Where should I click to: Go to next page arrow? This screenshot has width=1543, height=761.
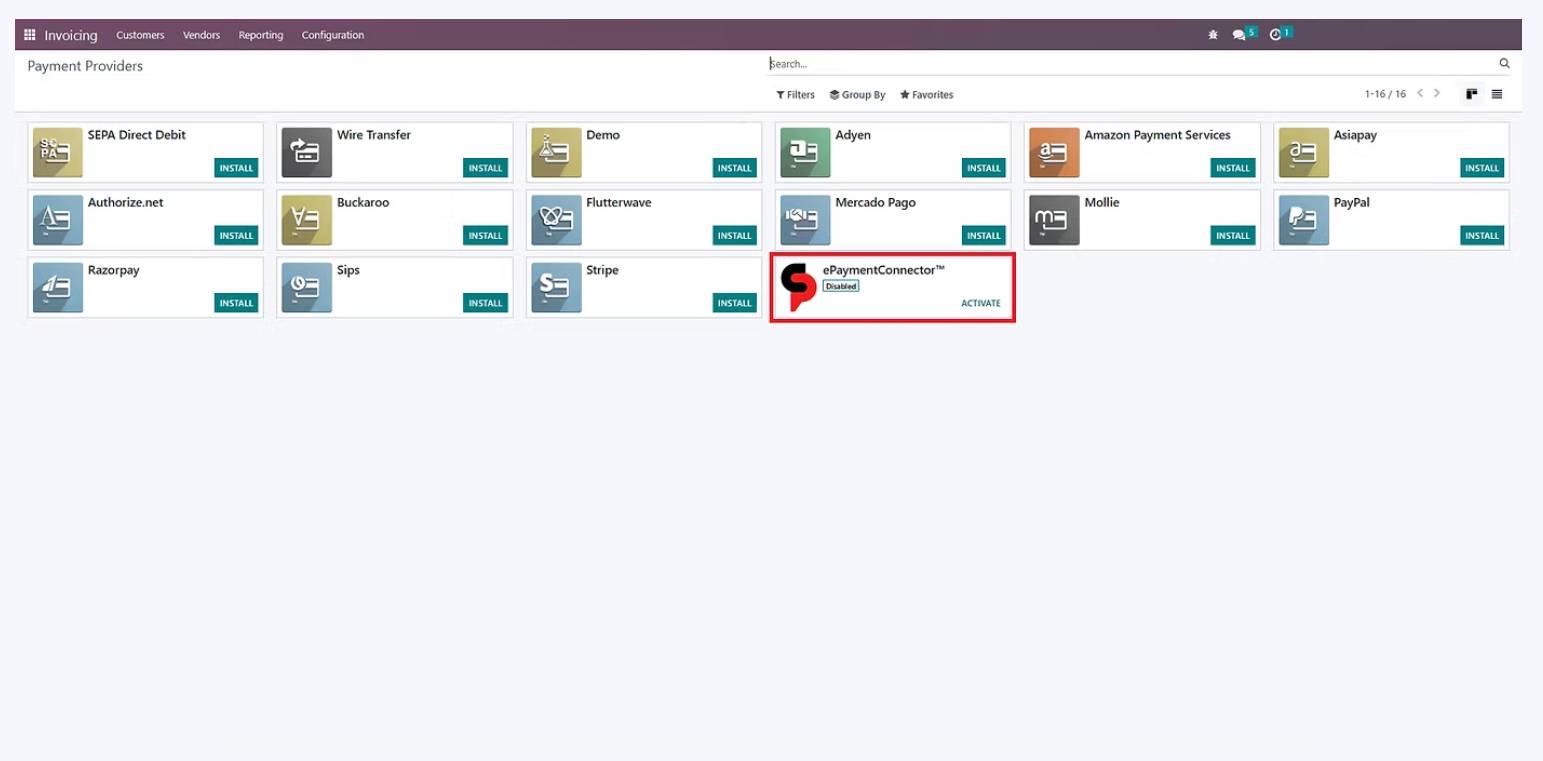point(1437,93)
